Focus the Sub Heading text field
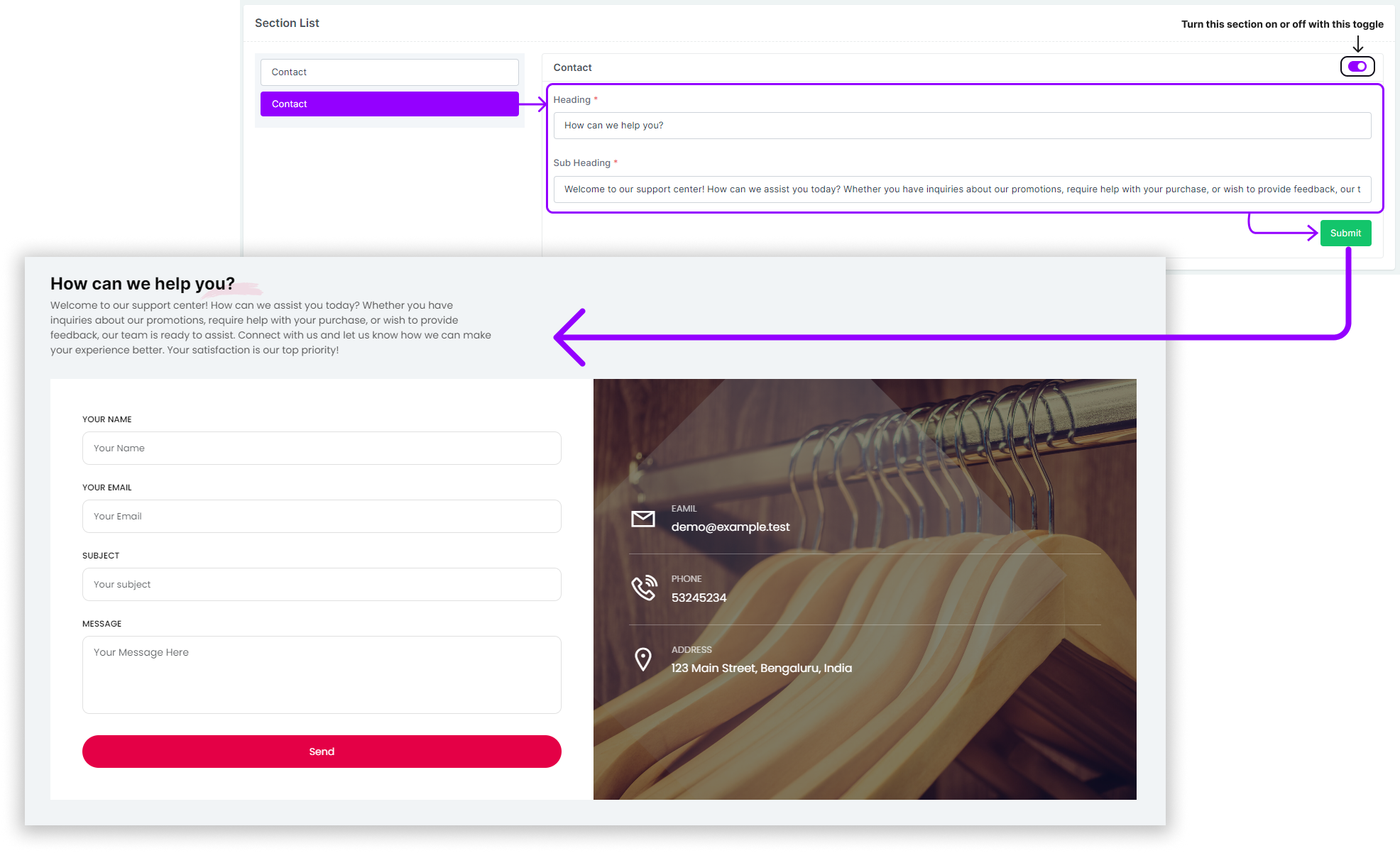 click(x=961, y=189)
